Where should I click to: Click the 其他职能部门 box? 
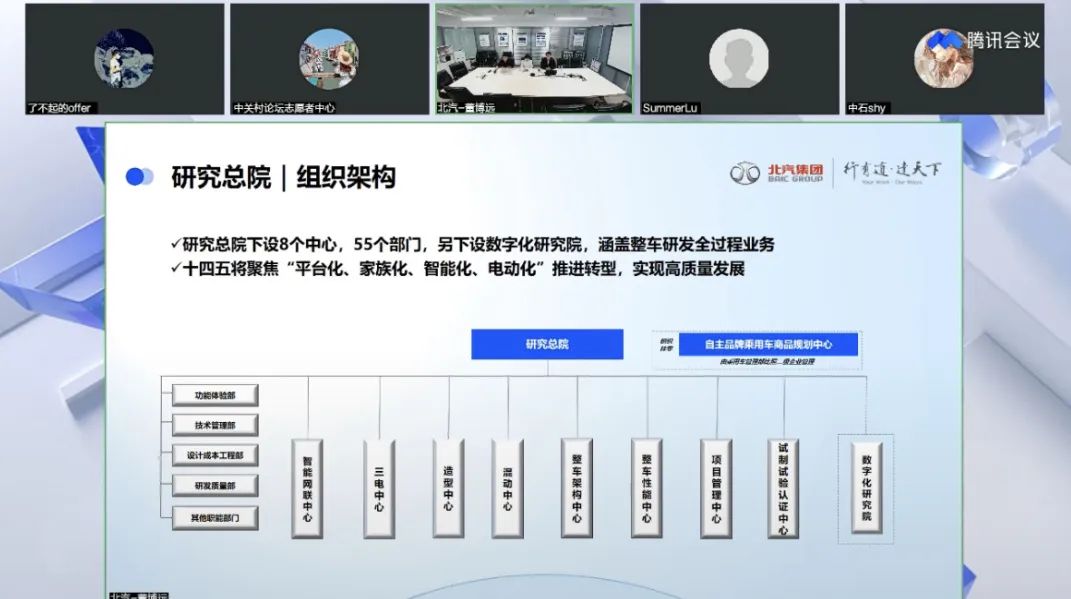(x=215, y=518)
